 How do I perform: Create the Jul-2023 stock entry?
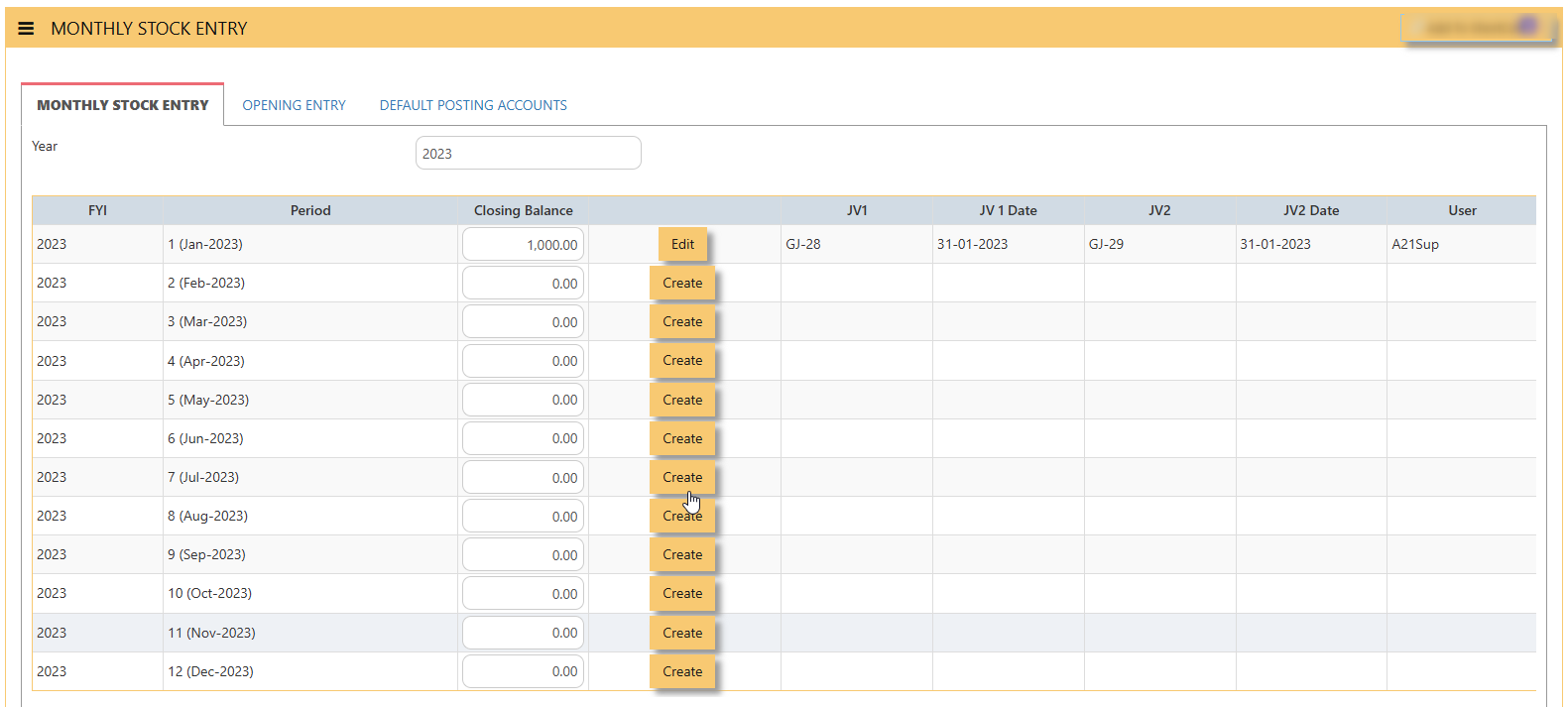click(x=682, y=477)
